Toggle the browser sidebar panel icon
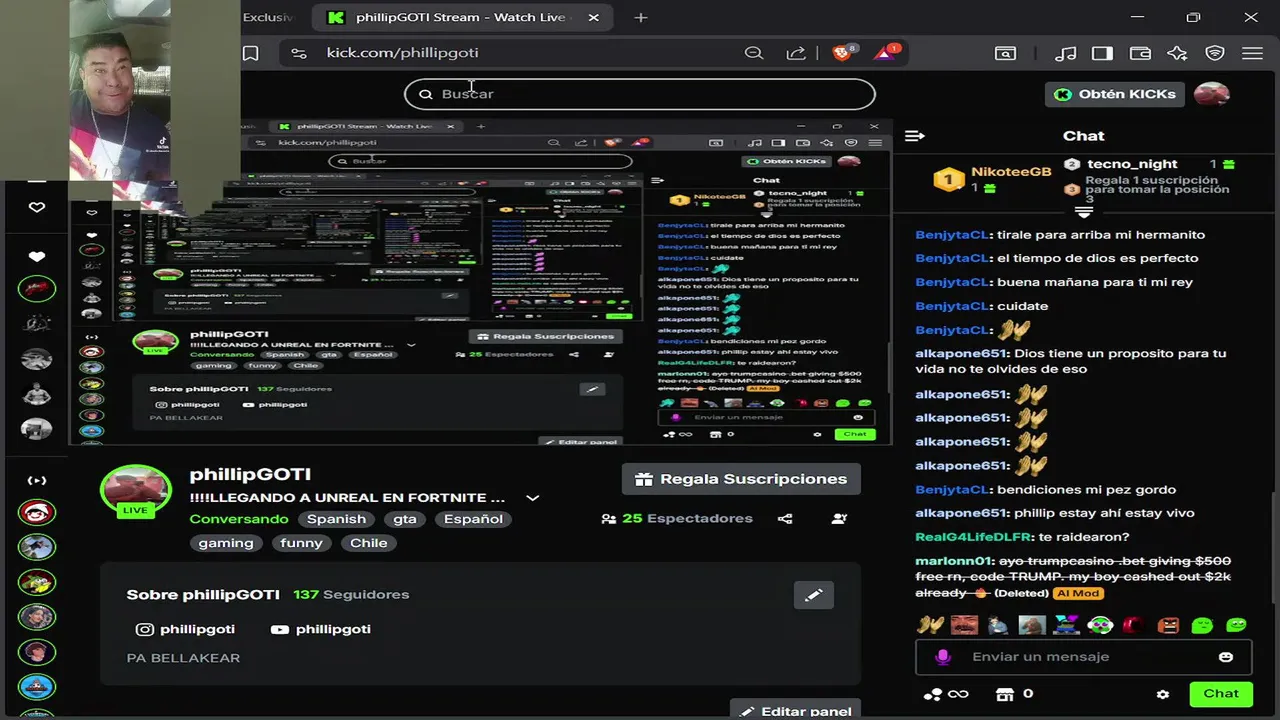 (1102, 53)
